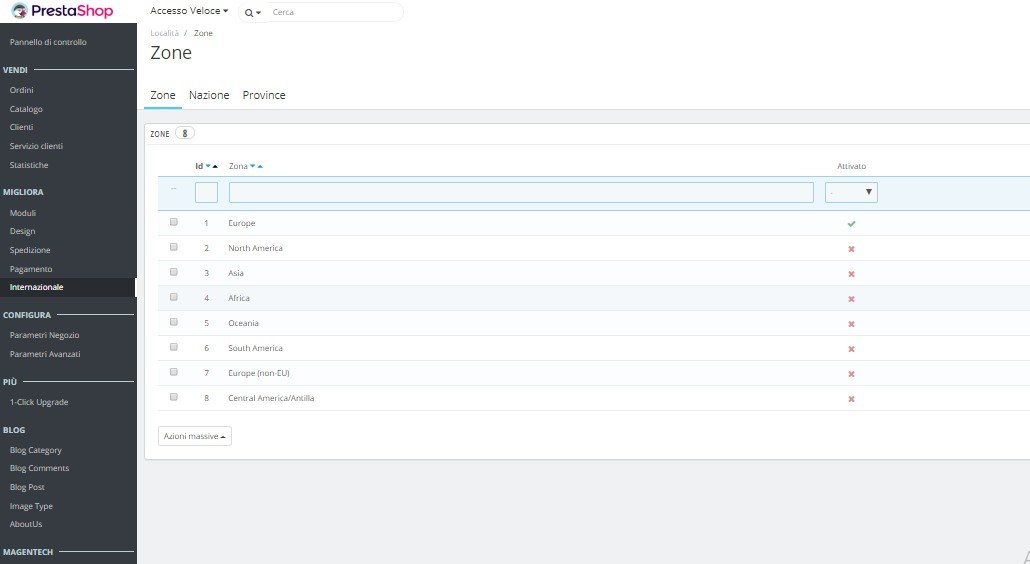Switch to the Nazione tab
The width and height of the screenshot is (1030, 564).
(x=209, y=95)
